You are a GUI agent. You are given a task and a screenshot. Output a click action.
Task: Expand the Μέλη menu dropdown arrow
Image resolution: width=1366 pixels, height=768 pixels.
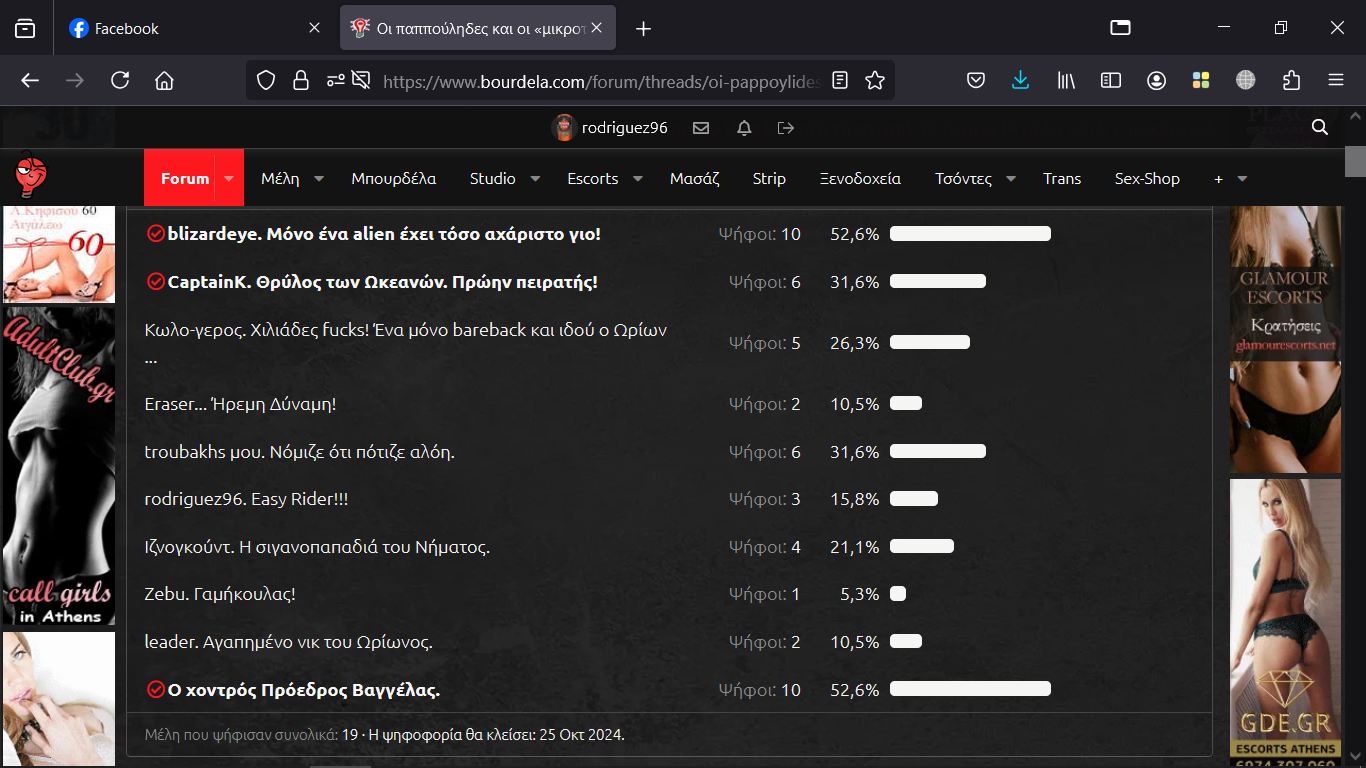[319, 179]
